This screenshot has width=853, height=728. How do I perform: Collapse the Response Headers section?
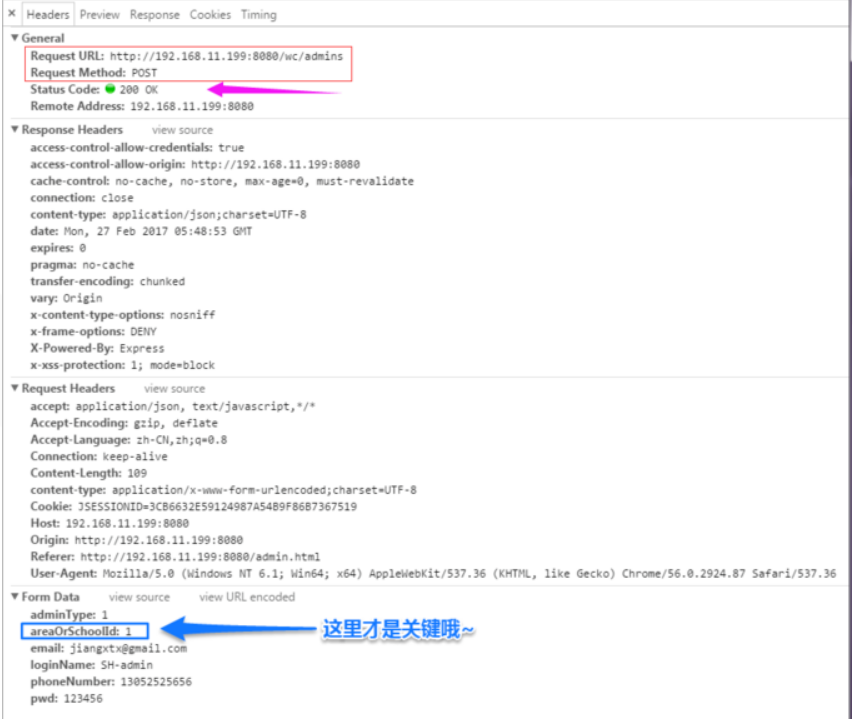pyautogui.click(x=13, y=129)
